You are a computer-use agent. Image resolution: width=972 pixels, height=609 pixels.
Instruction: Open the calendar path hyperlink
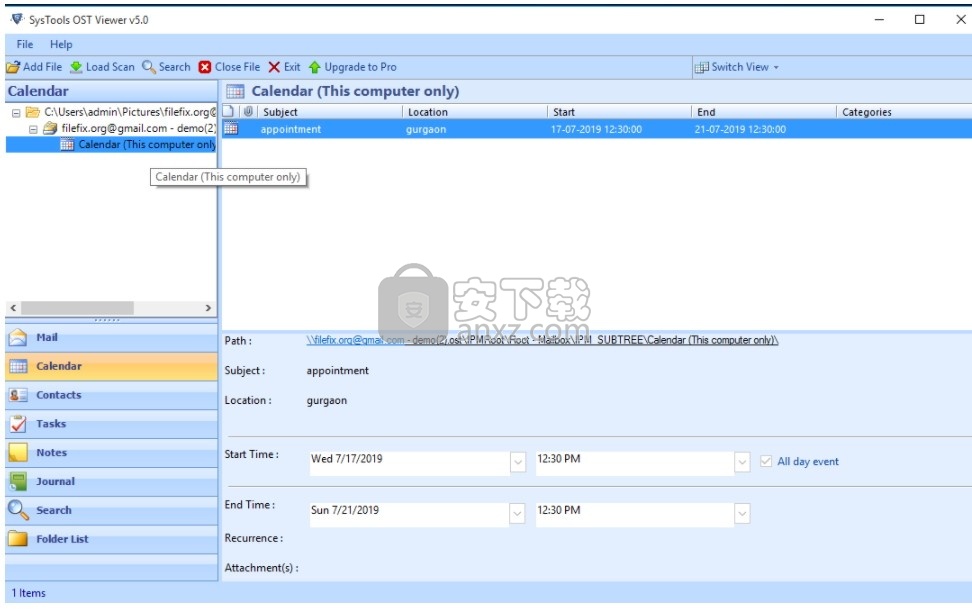click(542, 340)
